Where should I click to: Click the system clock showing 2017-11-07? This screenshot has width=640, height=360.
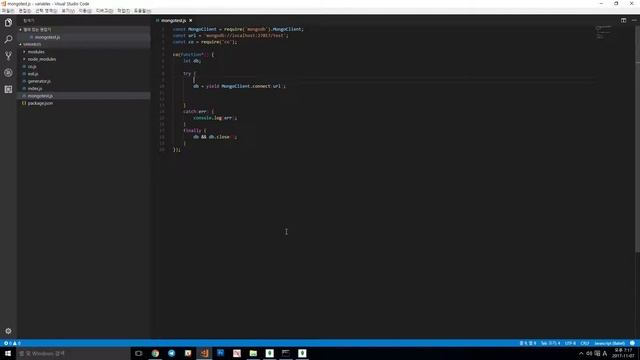[623, 353]
